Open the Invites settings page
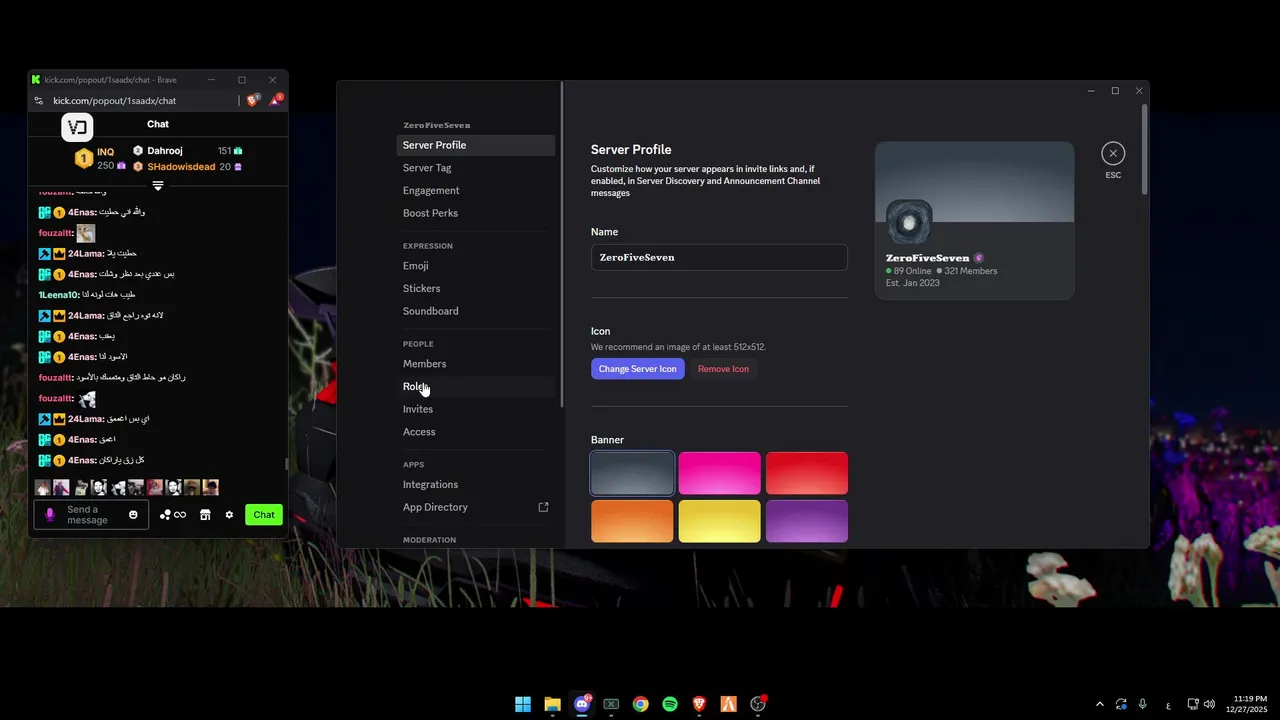The height and width of the screenshot is (720, 1280). coord(476,409)
